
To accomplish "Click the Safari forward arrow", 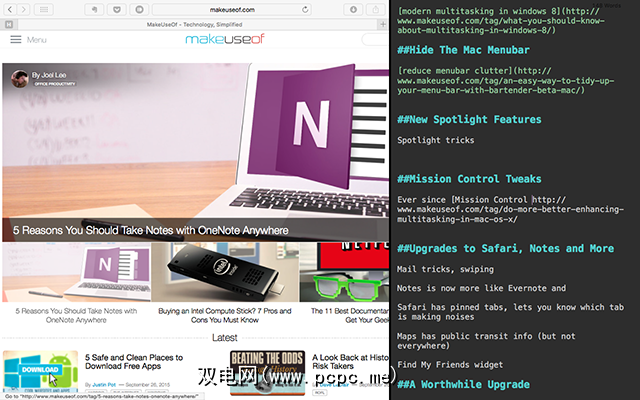I will coord(27,9).
